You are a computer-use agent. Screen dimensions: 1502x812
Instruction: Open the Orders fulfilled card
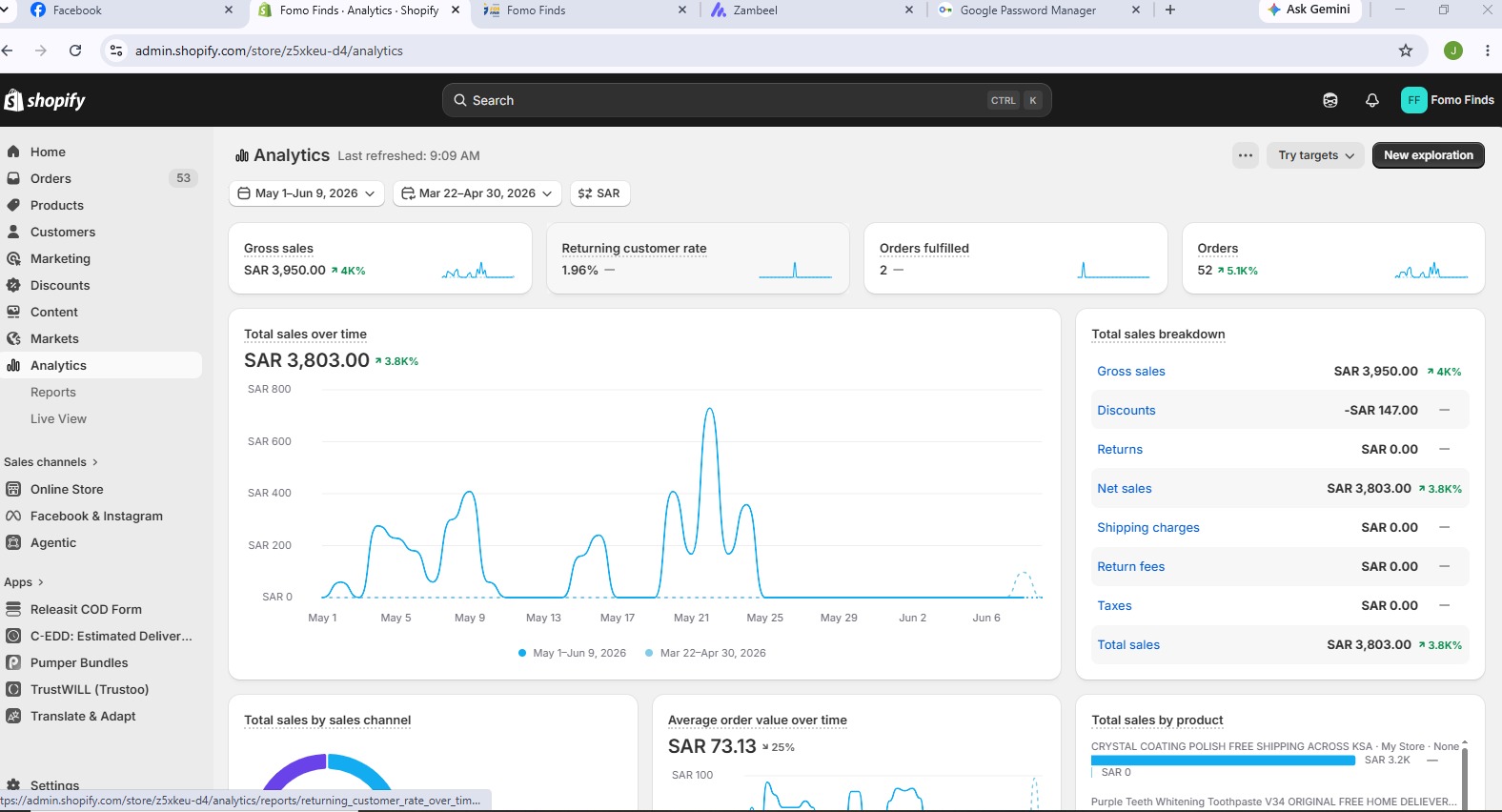tap(1016, 258)
